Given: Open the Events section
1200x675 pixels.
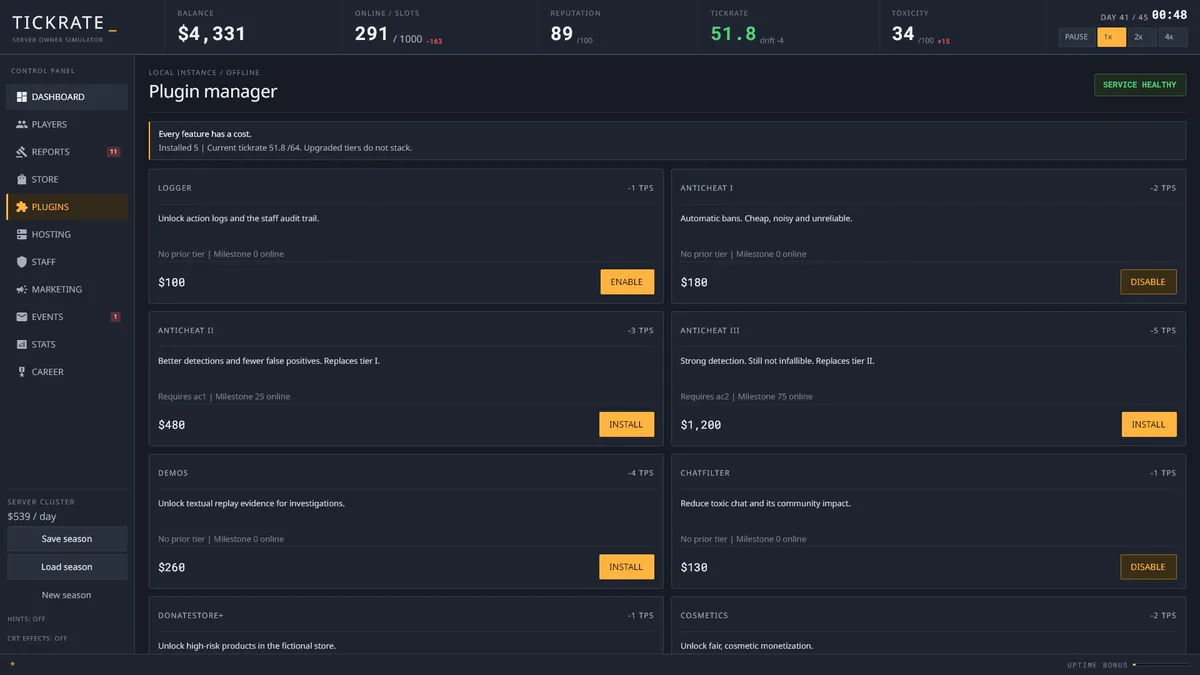Looking at the screenshot, I should (66, 317).
